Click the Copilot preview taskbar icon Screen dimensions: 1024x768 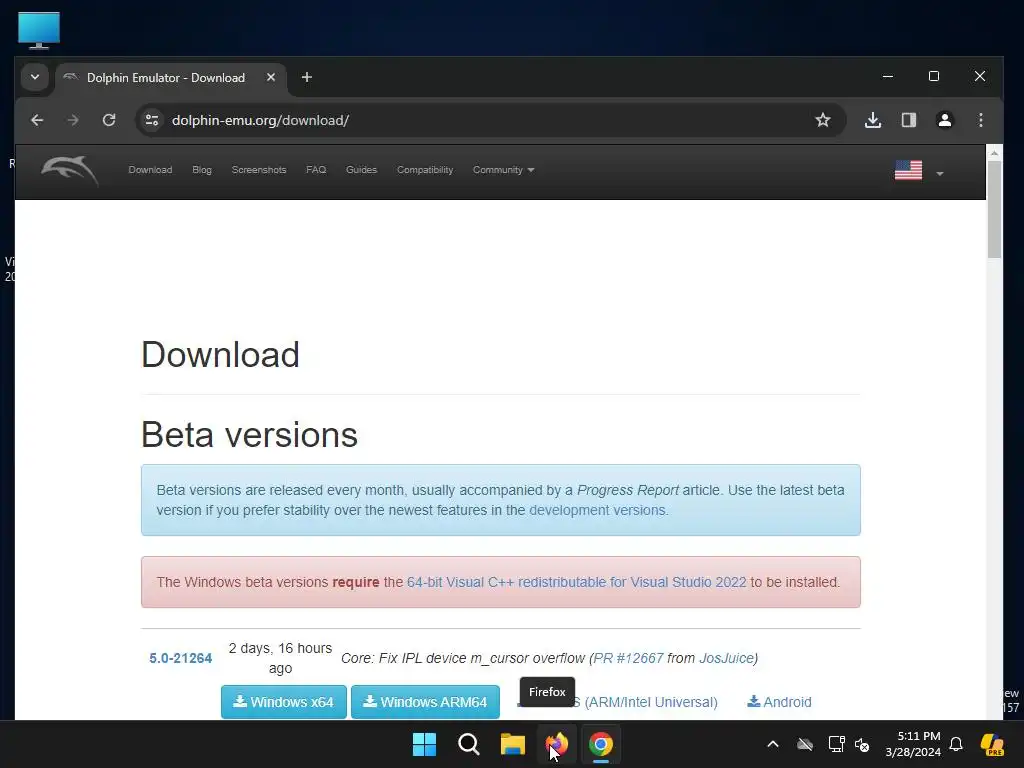992,744
